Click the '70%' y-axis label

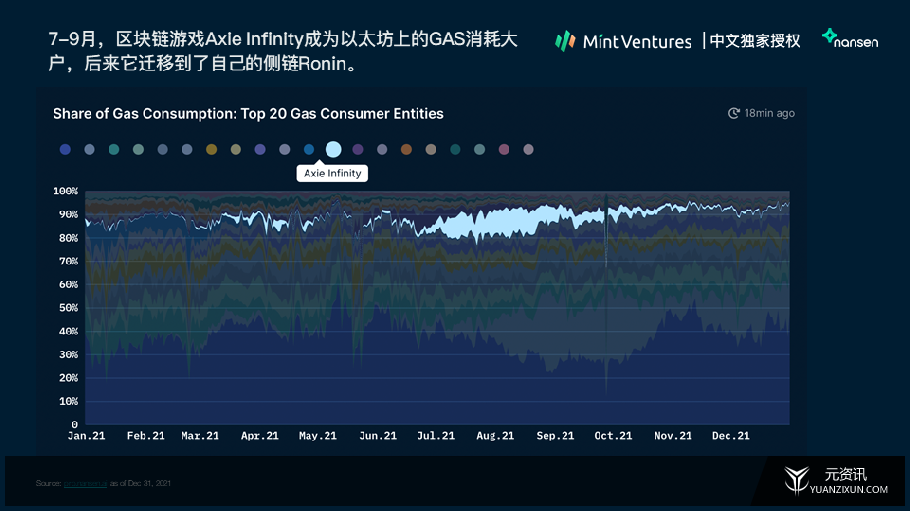coord(68,261)
